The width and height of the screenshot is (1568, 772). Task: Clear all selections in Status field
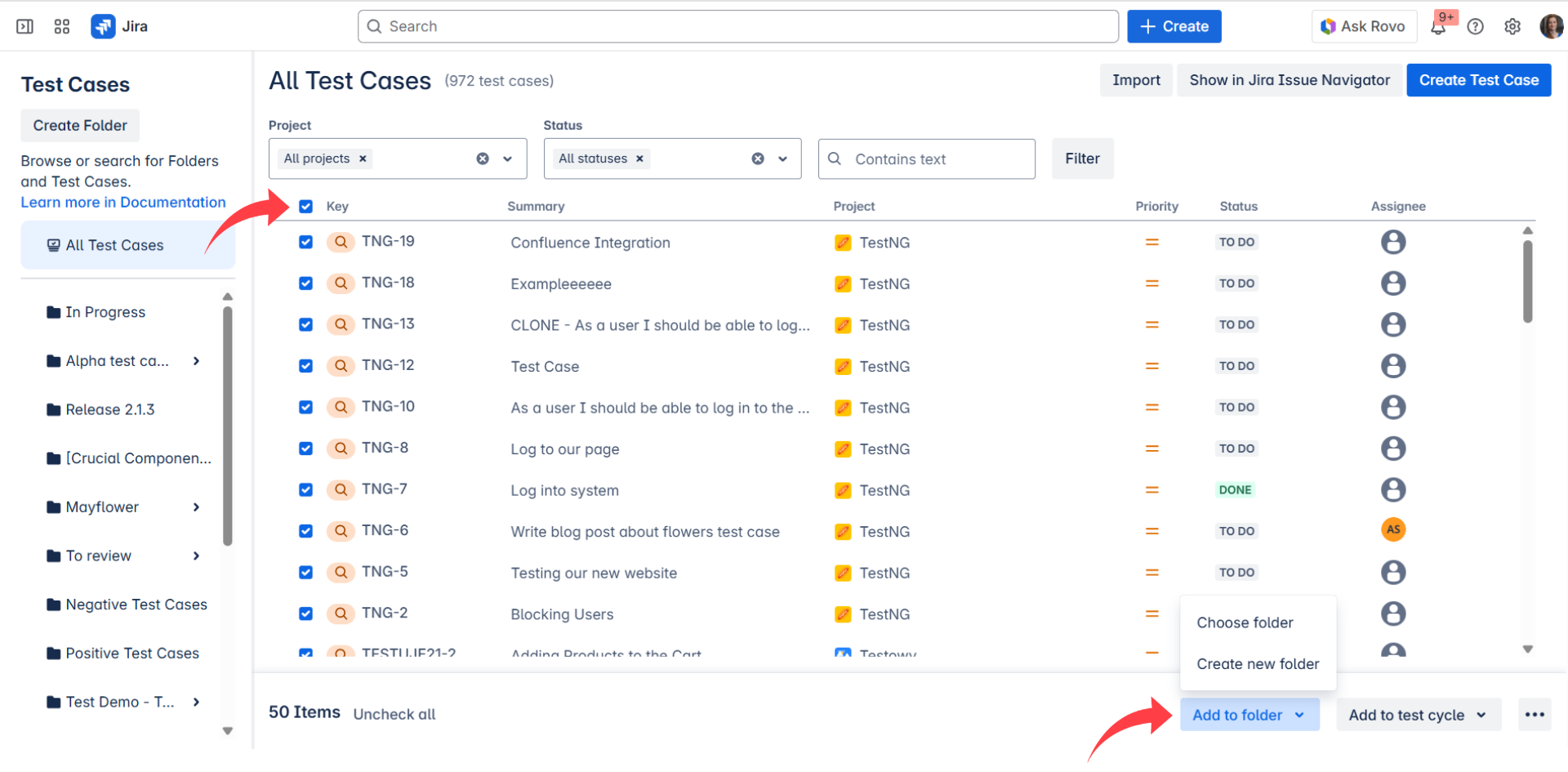[758, 158]
